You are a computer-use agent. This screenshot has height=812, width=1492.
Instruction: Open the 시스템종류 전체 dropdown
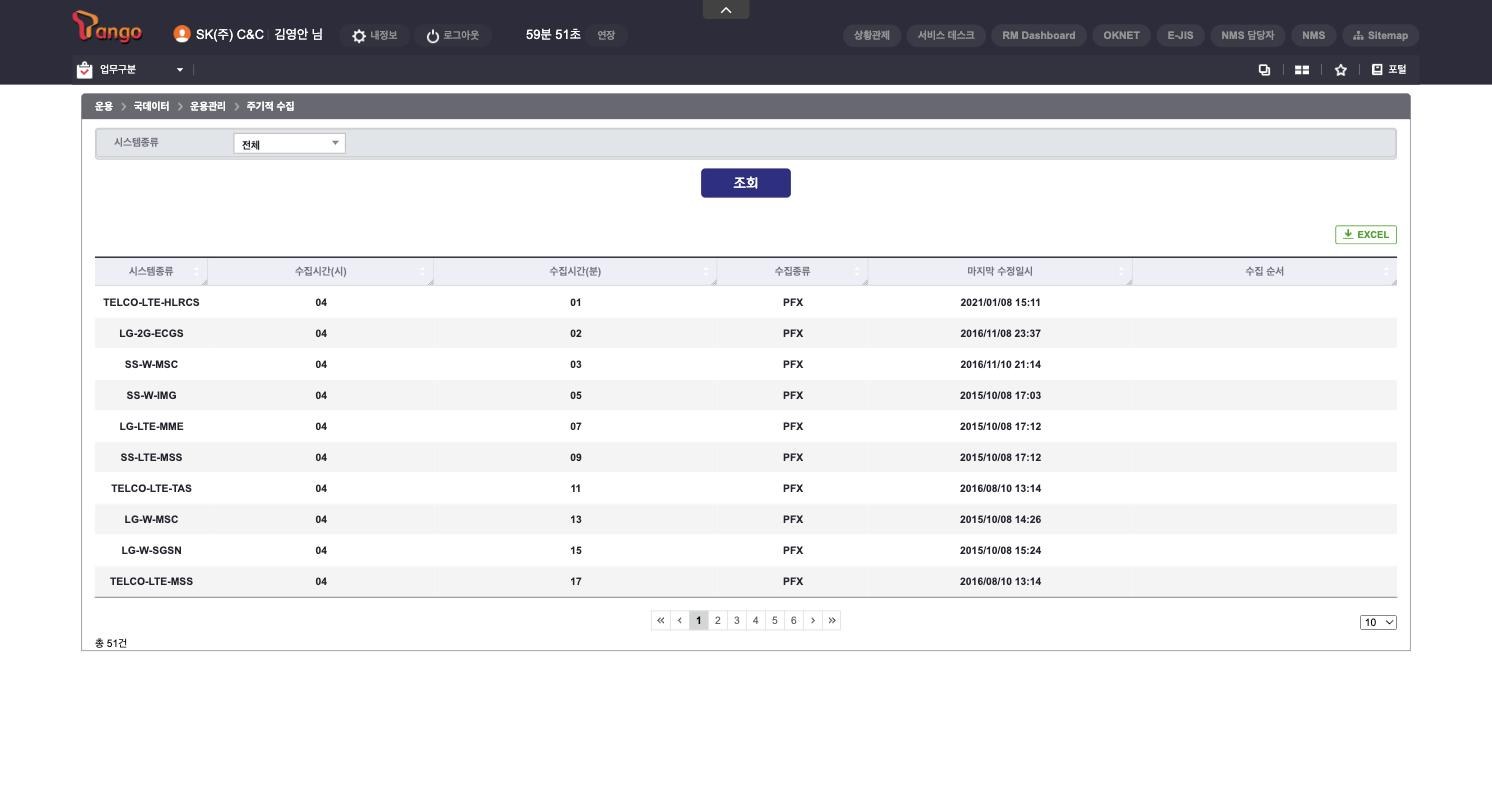click(289, 144)
